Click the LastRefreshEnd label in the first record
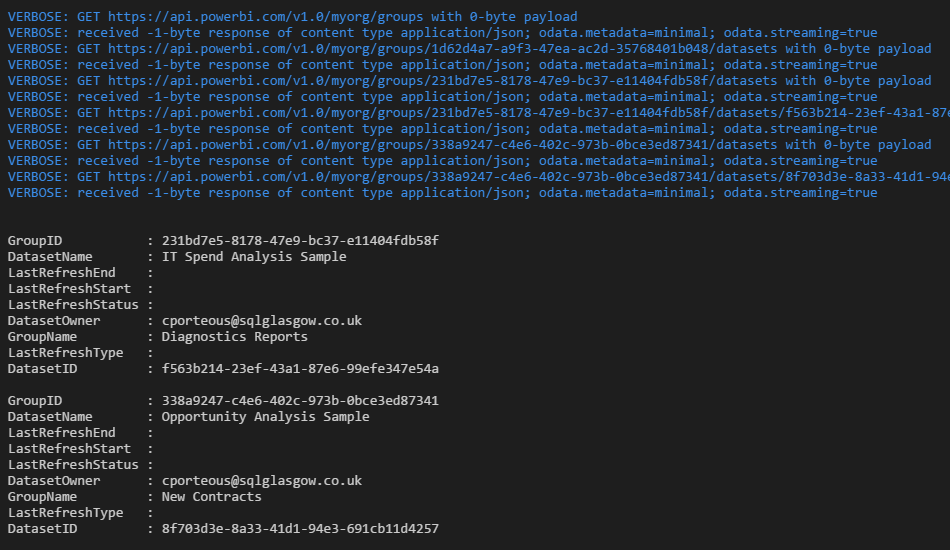This screenshot has height=550, width=950. click(62, 273)
